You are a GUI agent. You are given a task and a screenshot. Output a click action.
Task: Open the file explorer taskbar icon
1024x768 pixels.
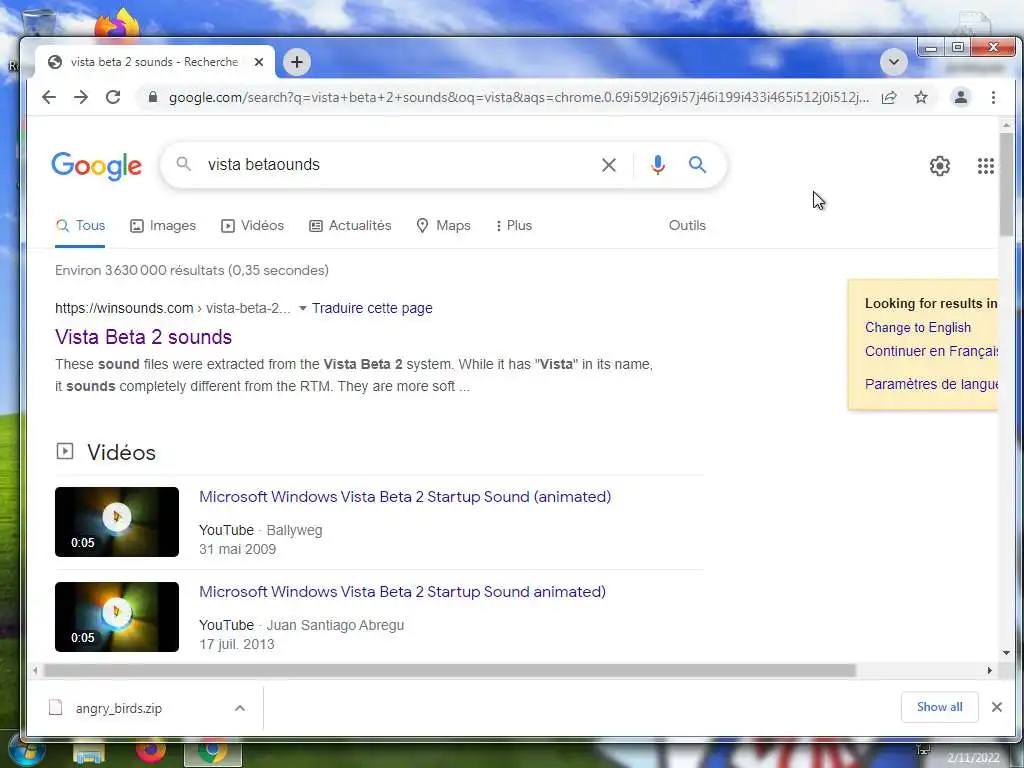(89, 754)
